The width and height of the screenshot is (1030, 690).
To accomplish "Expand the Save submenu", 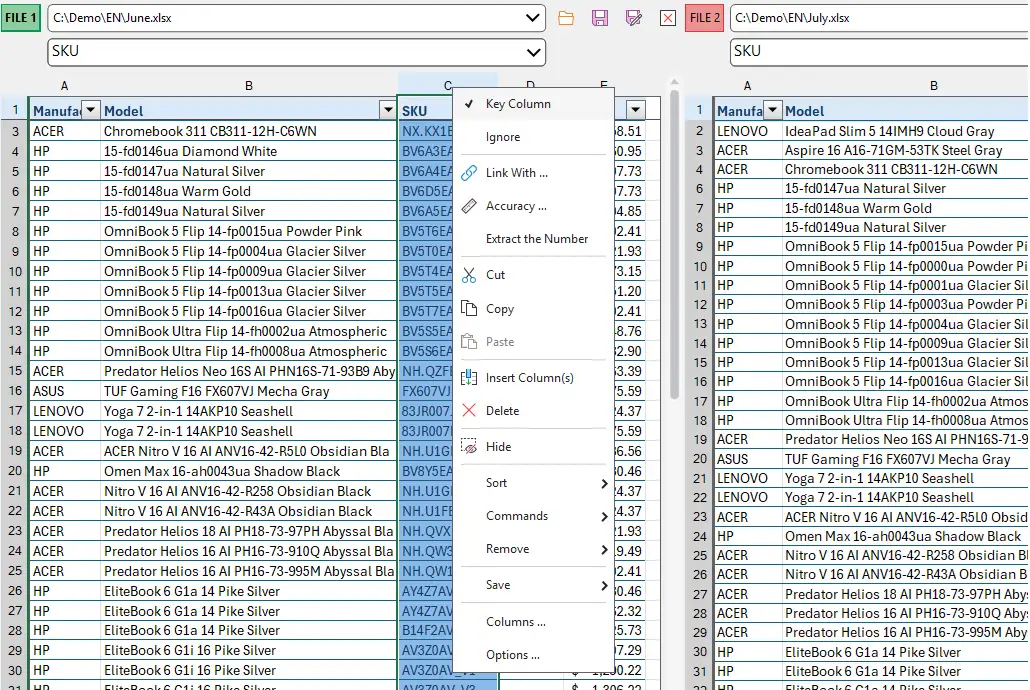I will (x=533, y=585).
